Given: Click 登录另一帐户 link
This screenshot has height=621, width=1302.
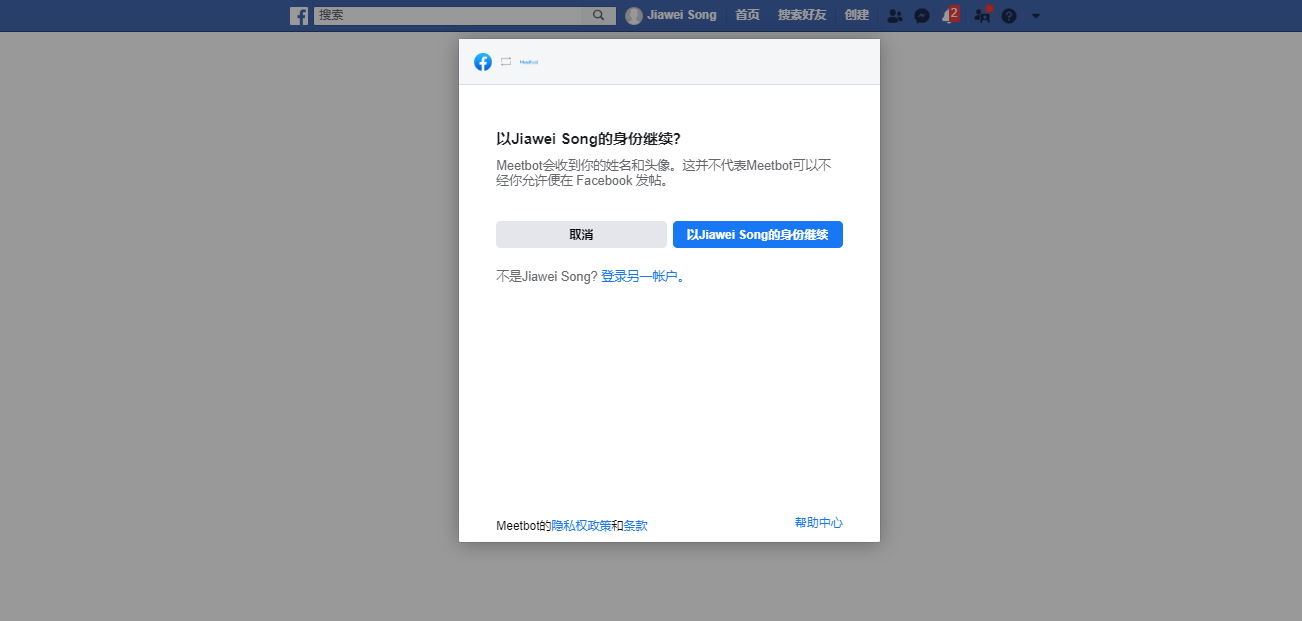Looking at the screenshot, I should pos(639,276).
